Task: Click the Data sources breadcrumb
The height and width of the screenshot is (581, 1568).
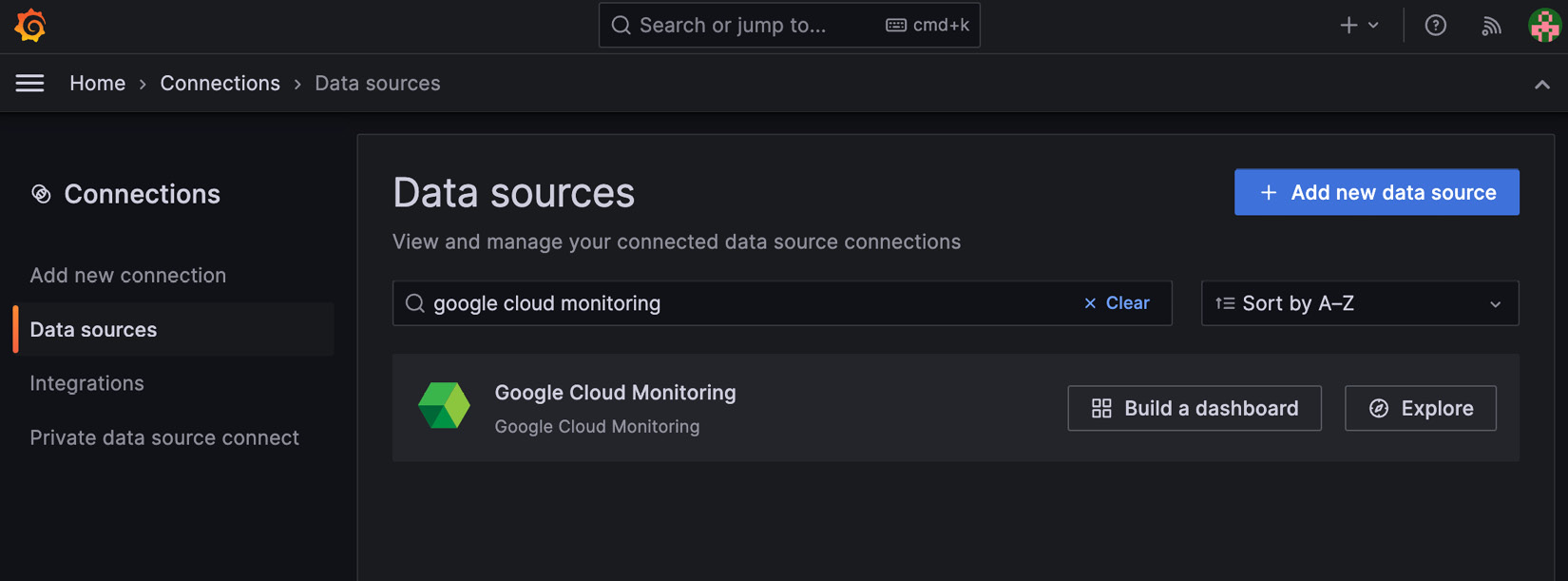Action: click(x=377, y=84)
